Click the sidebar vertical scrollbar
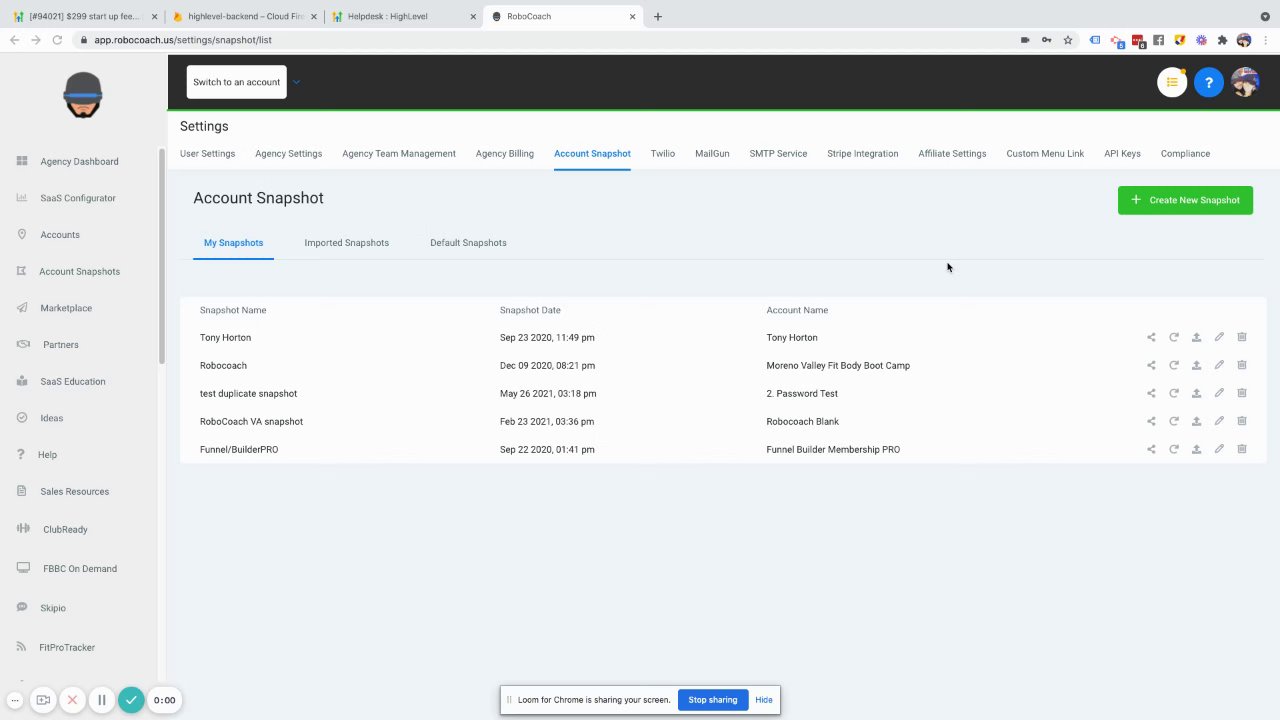The width and height of the screenshot is (1280, 720). (162, 256)
